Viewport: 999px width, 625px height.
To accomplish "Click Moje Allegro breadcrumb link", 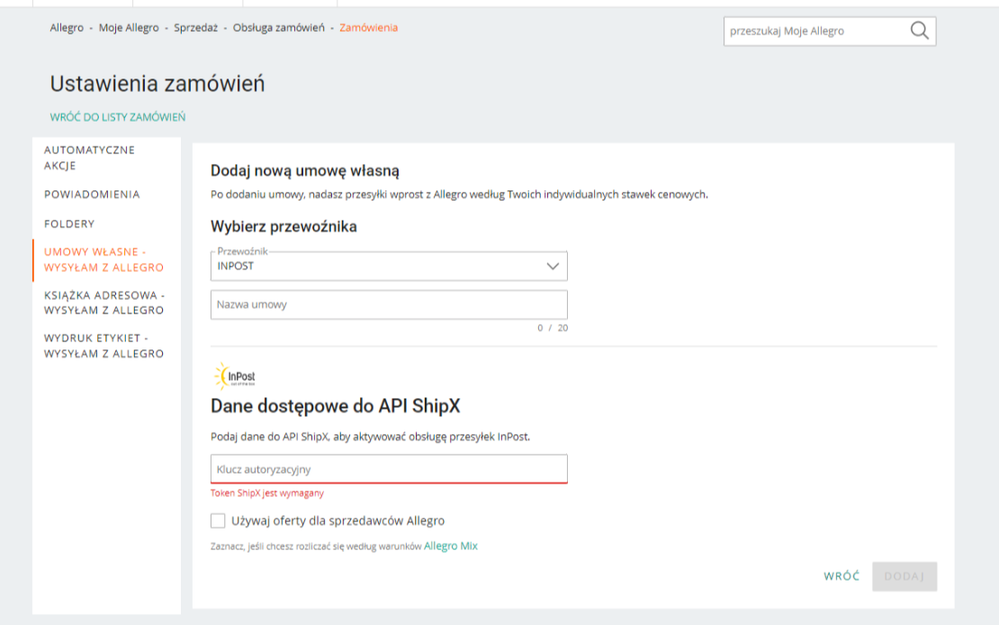I will click(x=129, y=28).
